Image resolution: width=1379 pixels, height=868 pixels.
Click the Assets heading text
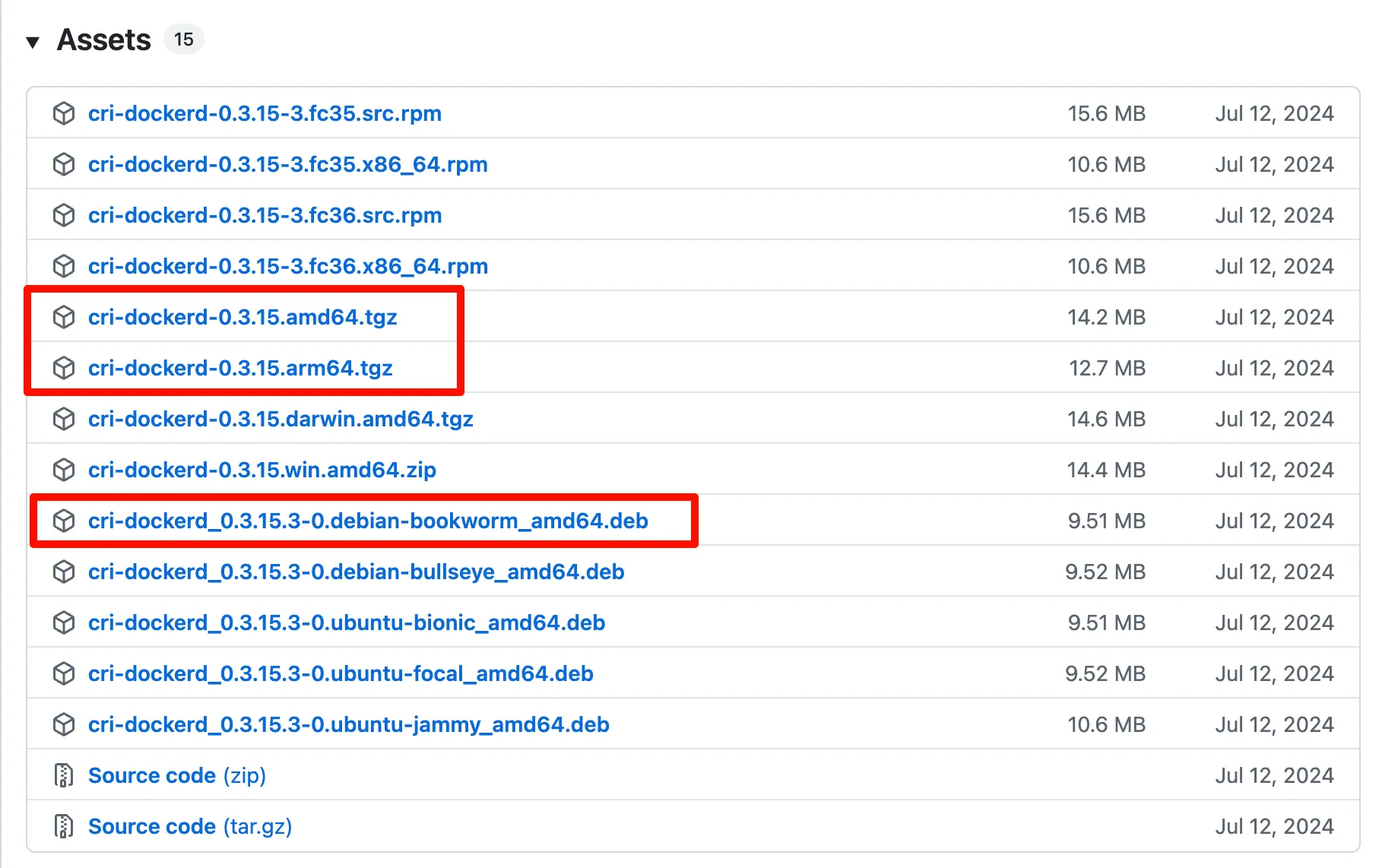[x=104, y=40]
